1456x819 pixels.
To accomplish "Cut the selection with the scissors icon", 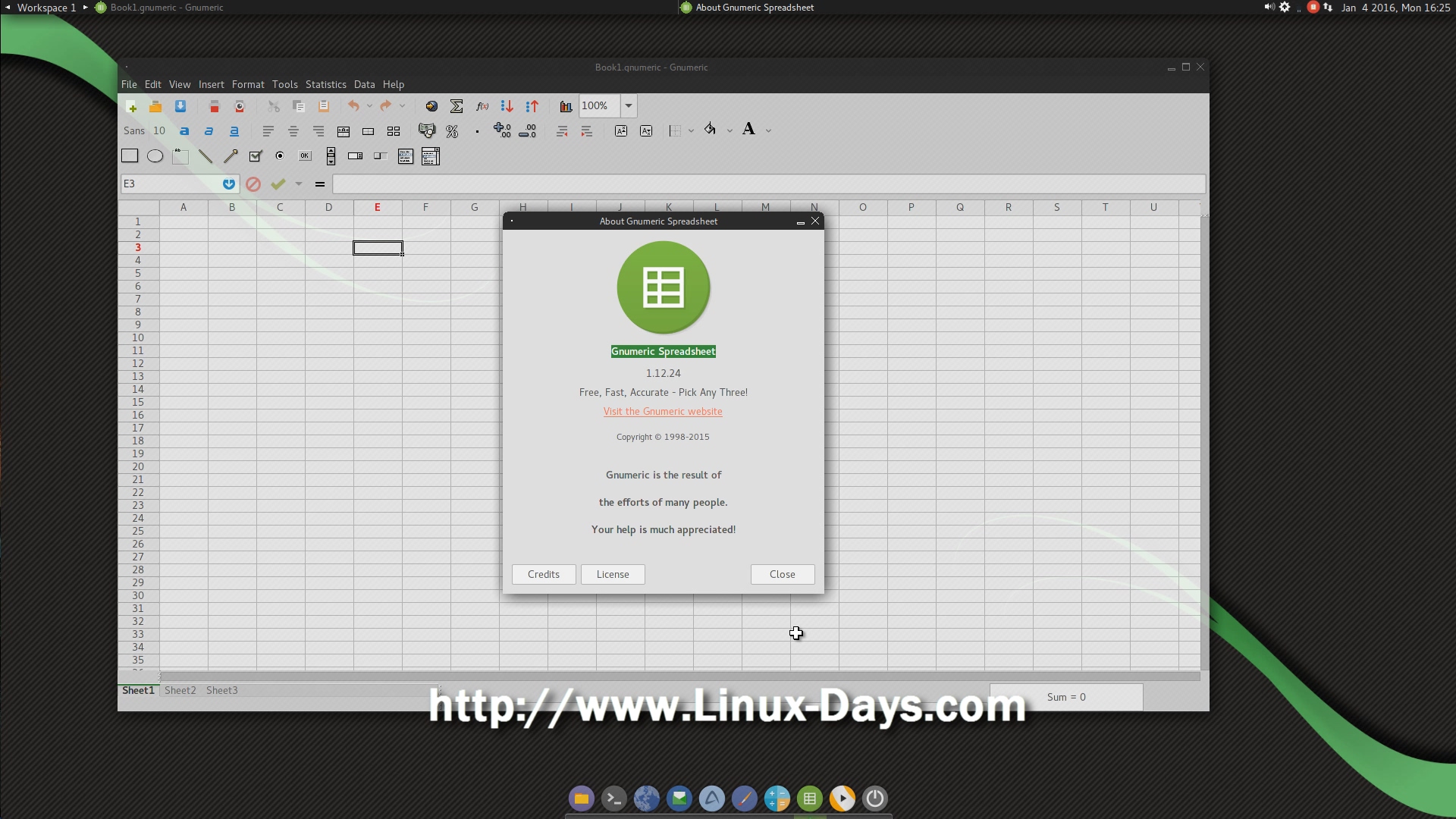I will [274, 106].
